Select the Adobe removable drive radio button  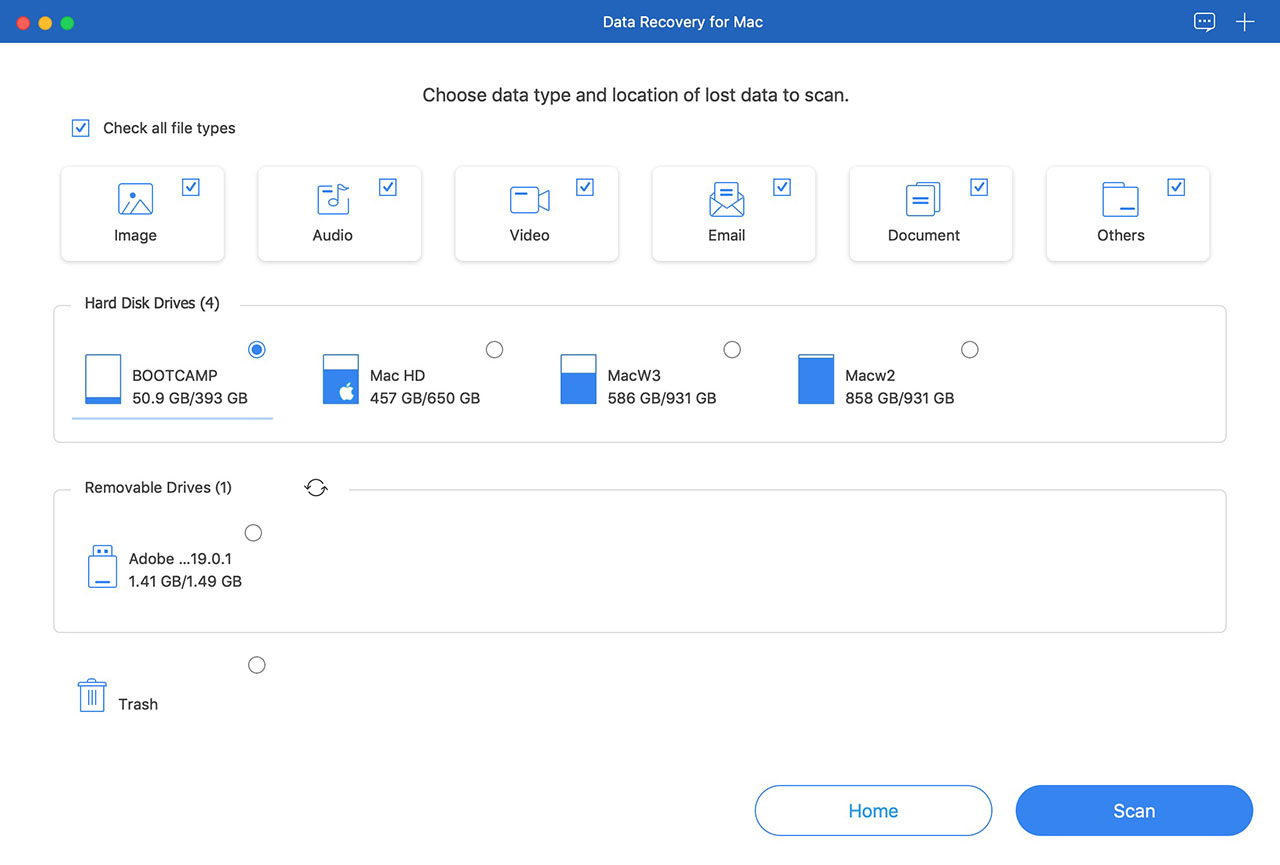coord(253,533)
